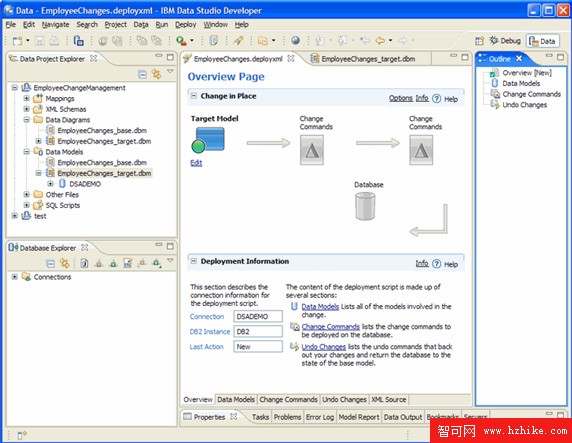Open the File menu
Image resolution: width=572 pixels, height=443 pixels.
click(11, 24)
